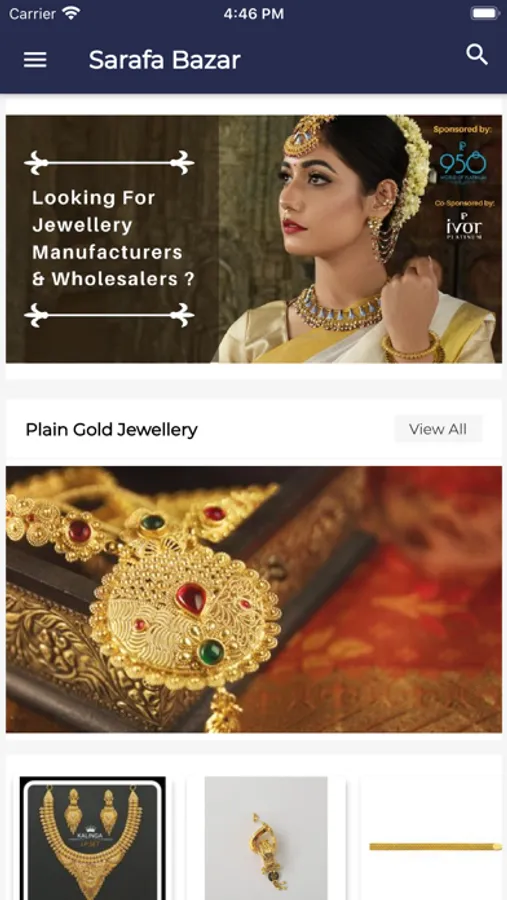Tap the large gold pendant category image
507x900 pixels.
[x=254, y=599]
